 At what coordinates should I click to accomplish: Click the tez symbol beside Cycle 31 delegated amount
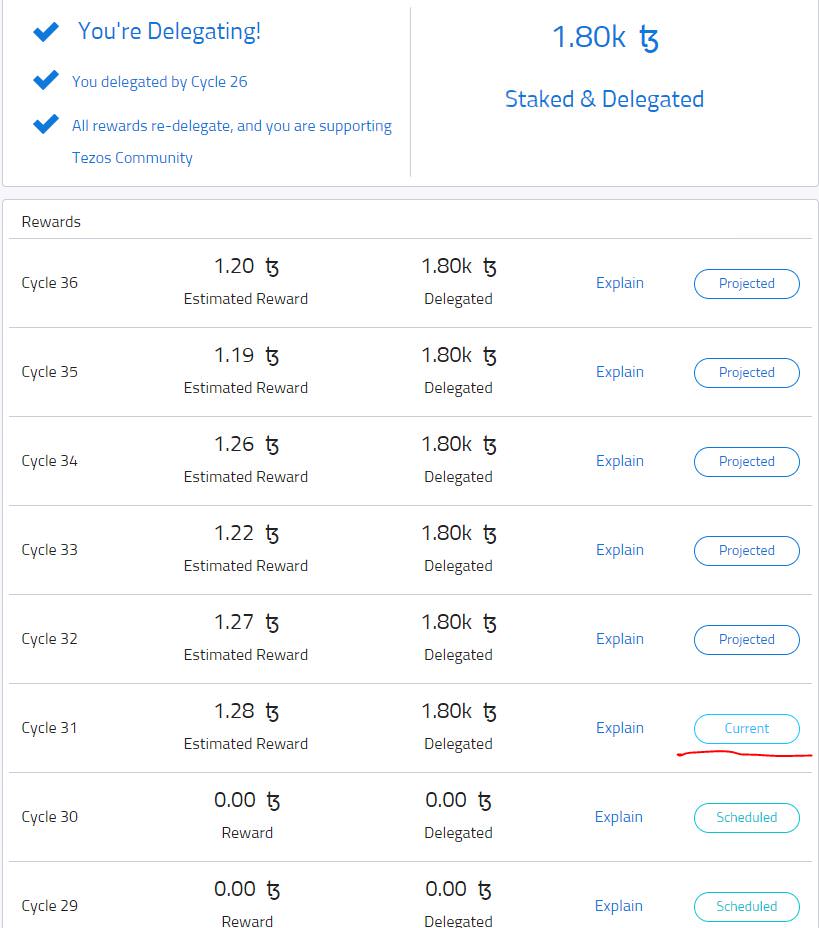pyautogui.click(x=489, y=713)
